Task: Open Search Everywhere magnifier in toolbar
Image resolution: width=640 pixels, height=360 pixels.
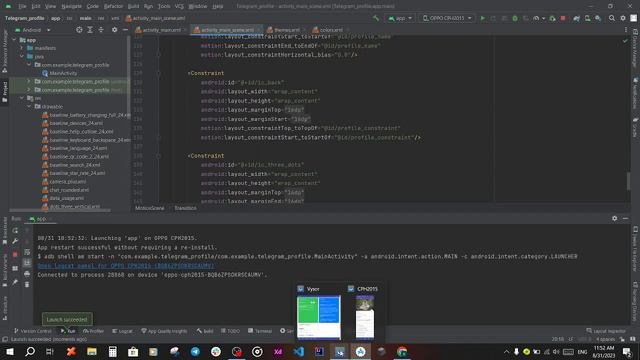Action: (x=612, y=18)
